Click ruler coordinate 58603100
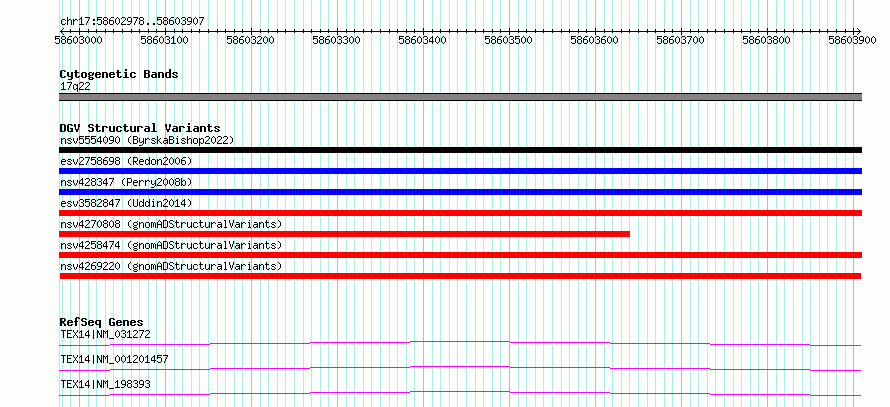Image resolution: width=890 pixels, height=407 pixels. (165, 41)
